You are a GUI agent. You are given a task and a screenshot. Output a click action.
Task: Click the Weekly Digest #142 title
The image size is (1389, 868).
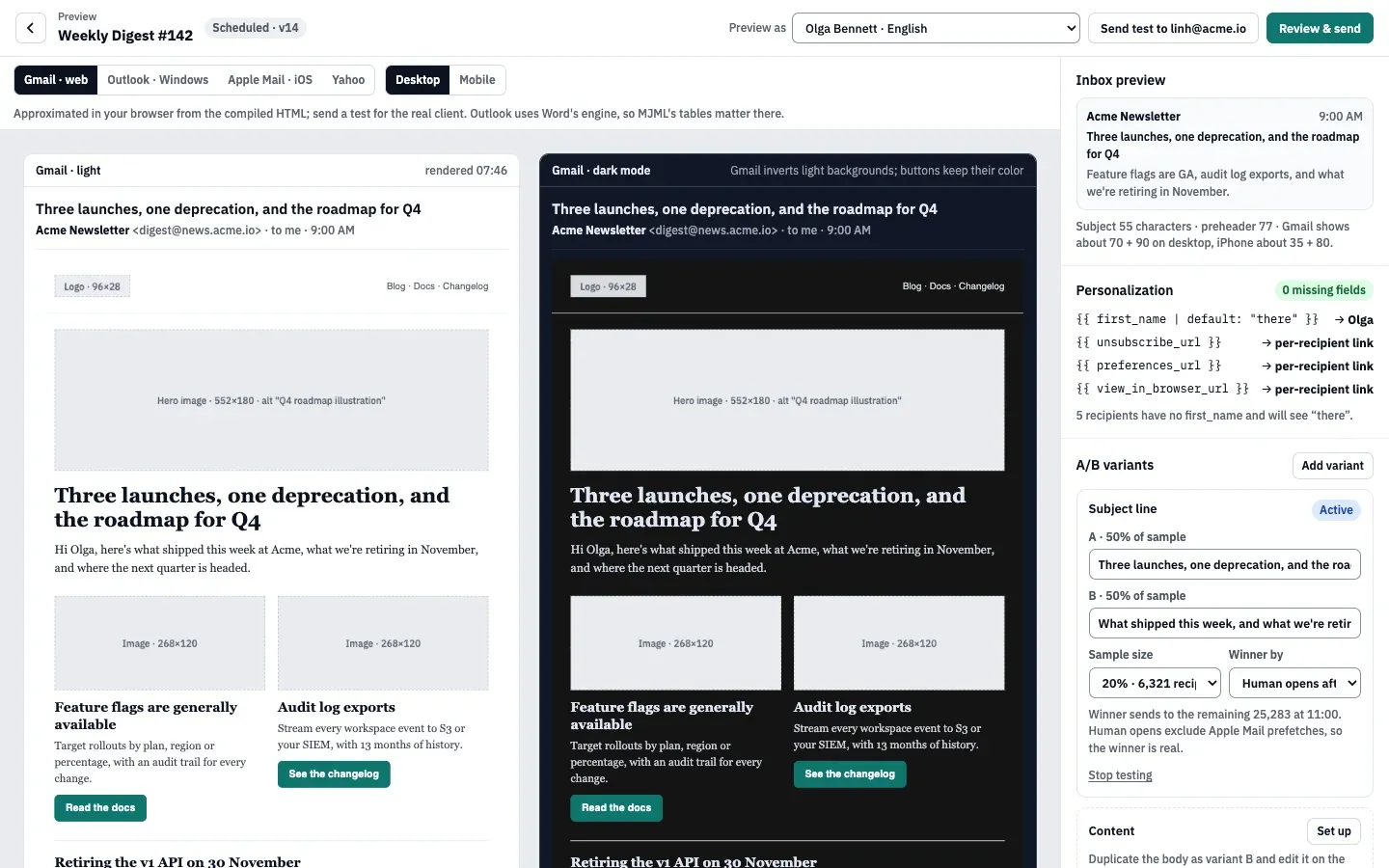point(125,36)
